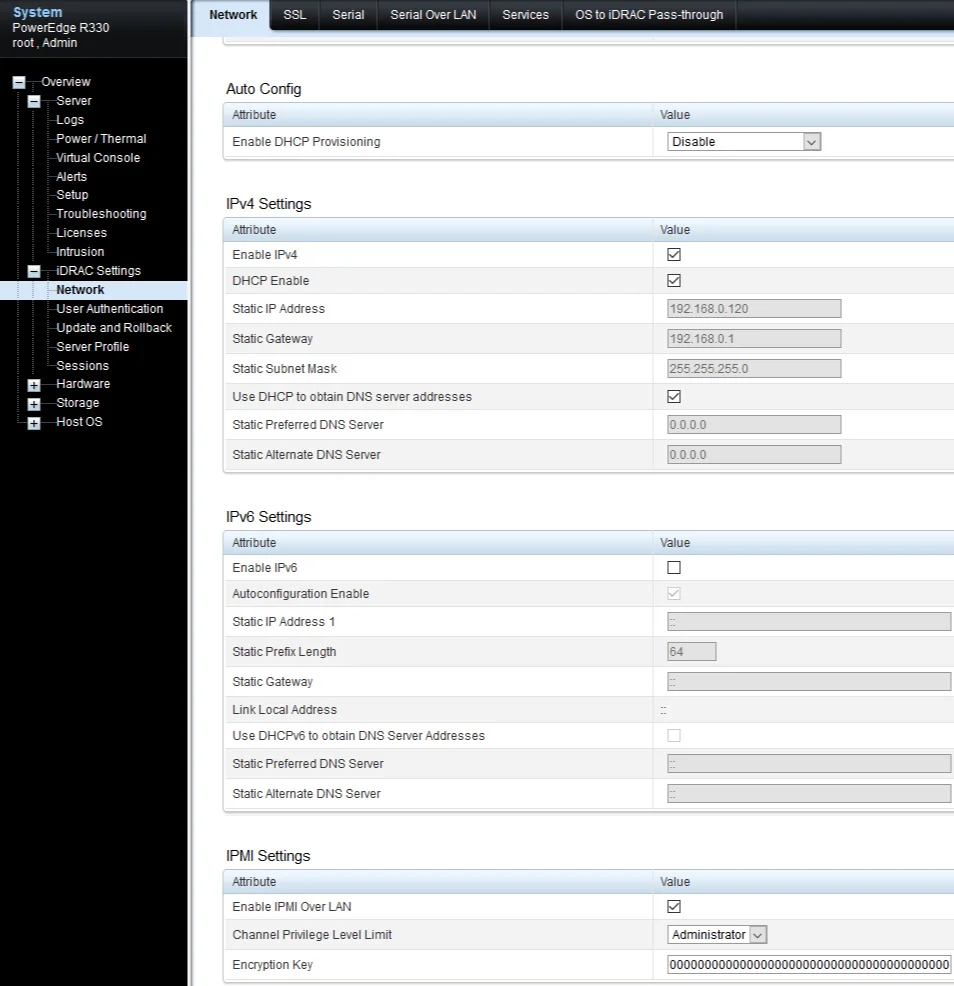Expand the Storage tree node

pyautogui.click(x=33, y=403)
